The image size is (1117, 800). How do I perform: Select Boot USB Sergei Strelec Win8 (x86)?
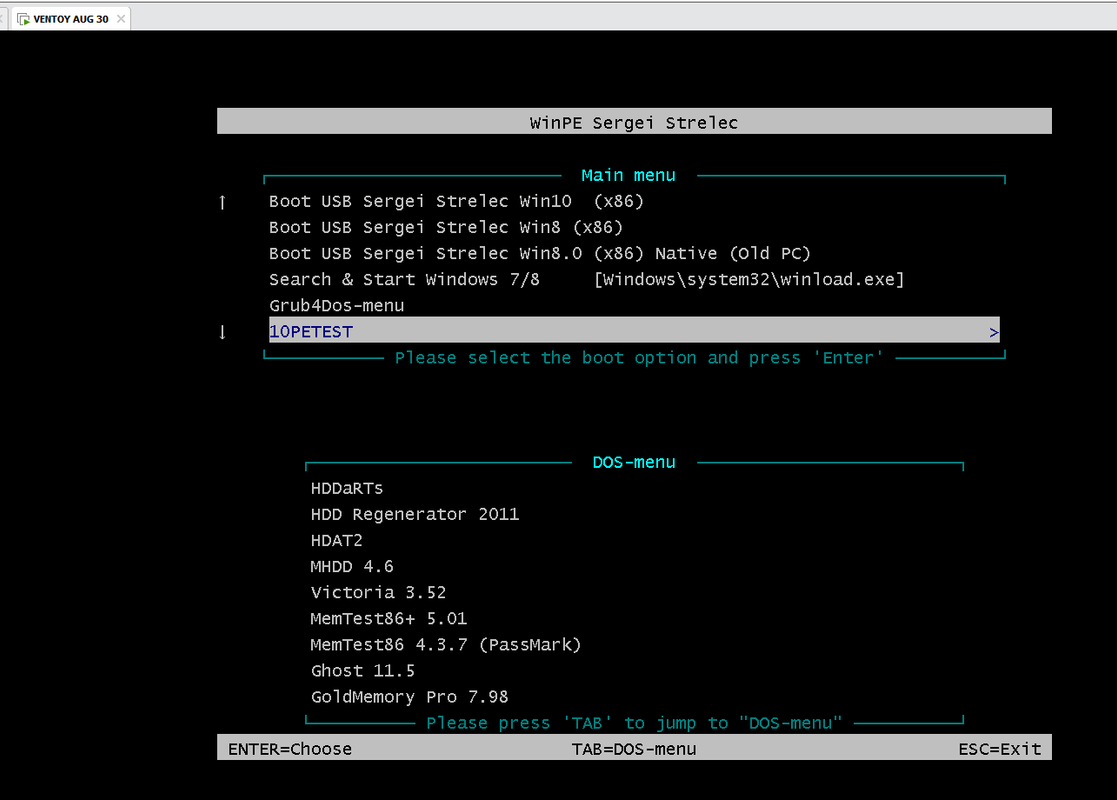[446, 227]
